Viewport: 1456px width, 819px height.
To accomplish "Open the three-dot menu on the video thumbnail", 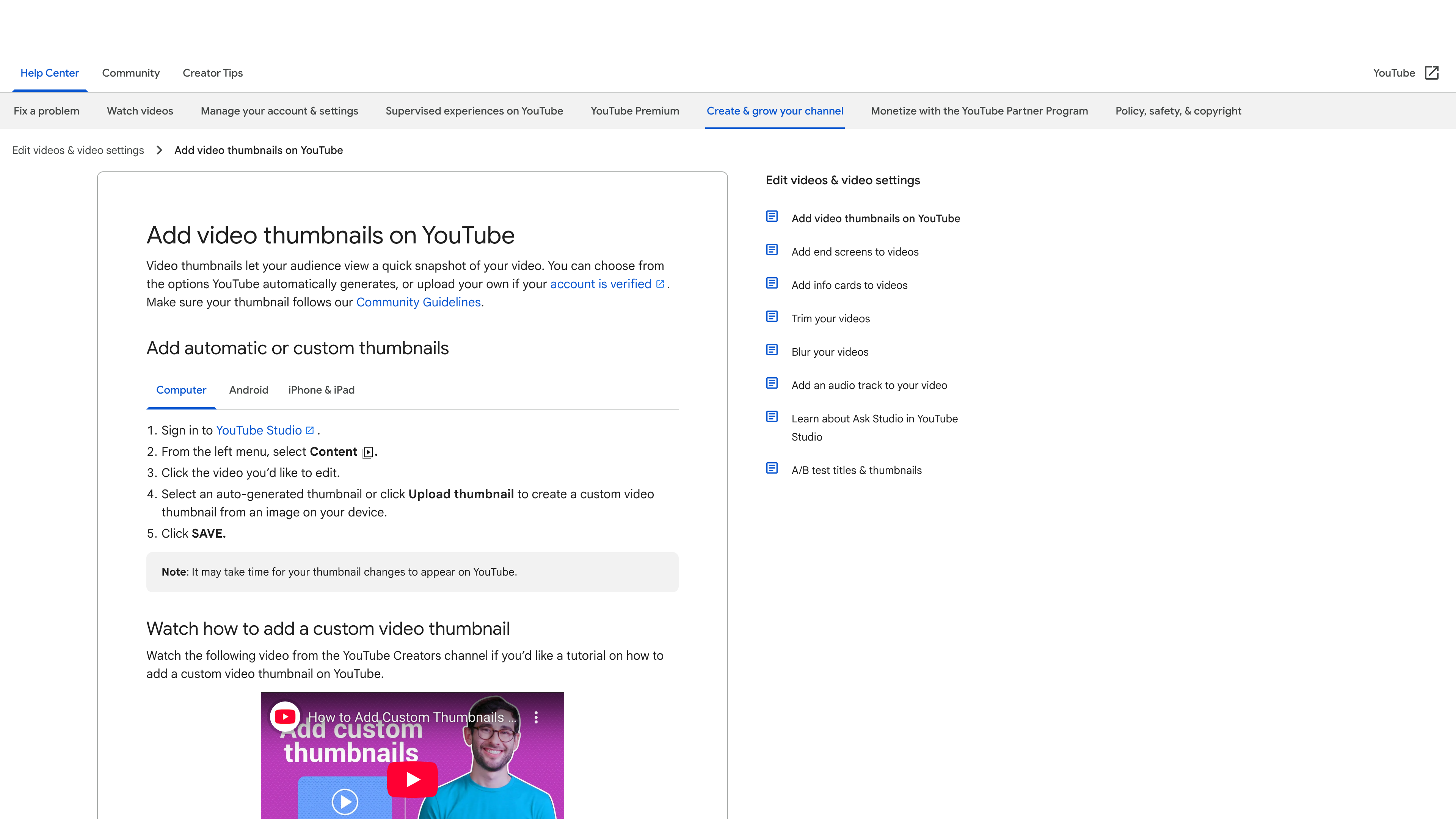I will [x=536, y=717].
